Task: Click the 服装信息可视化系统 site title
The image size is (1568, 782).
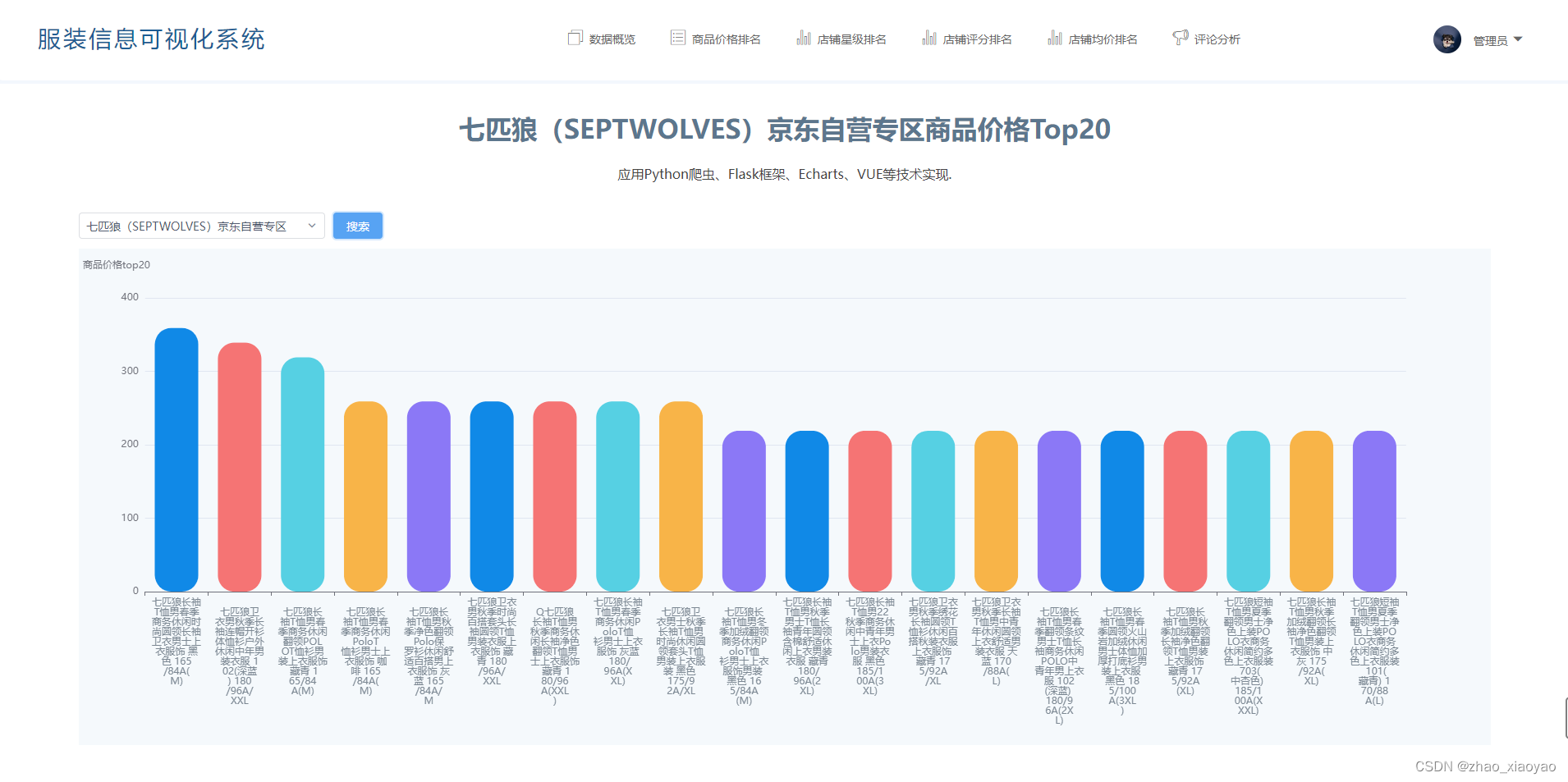Action: click(x=151, y=39)
